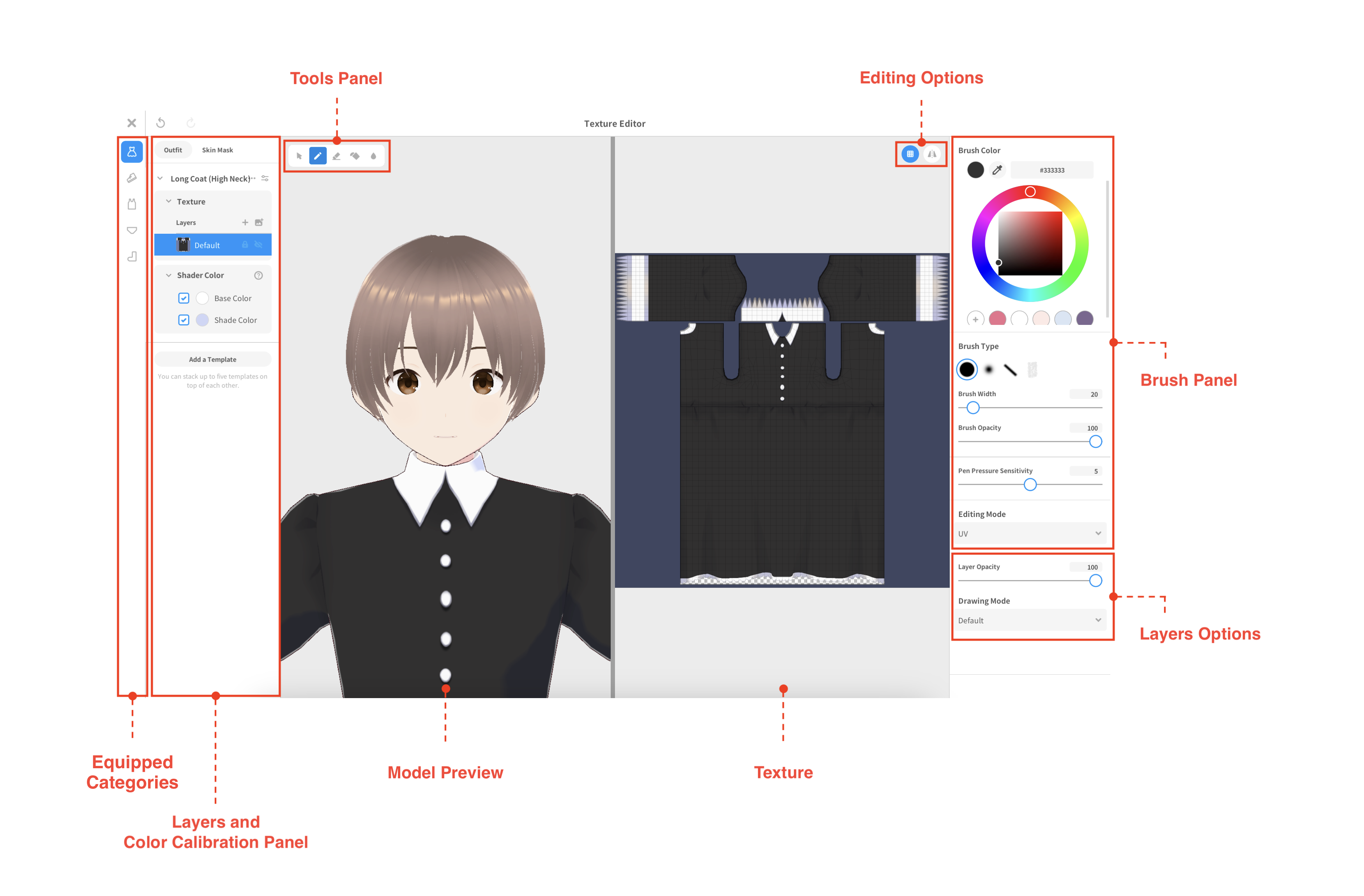
Task: Toggle visibility of Default layer
Action: (x=258, y=245)
